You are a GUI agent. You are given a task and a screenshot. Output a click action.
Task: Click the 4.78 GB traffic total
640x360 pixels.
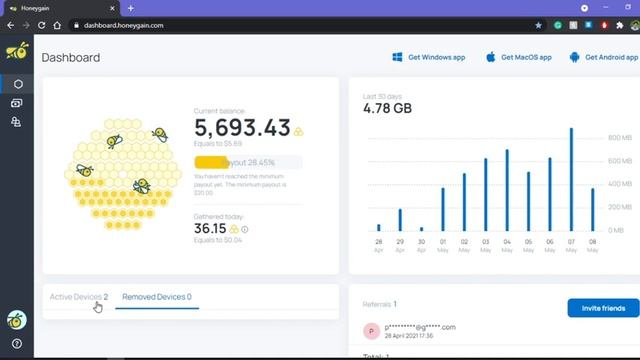click(x=387, y=109)
